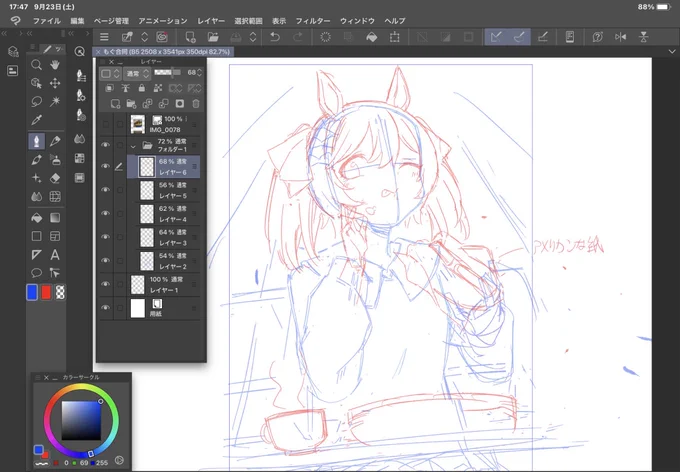Image resolution: width=680 pixels, height=472 pixels.
Task: Select the Eraser tool
Action: 55,178
